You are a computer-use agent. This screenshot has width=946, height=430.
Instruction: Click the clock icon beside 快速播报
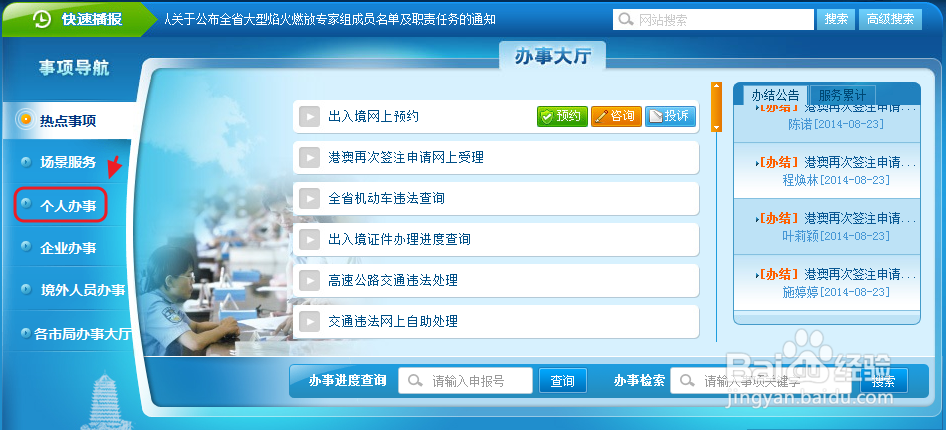(42, 19)
